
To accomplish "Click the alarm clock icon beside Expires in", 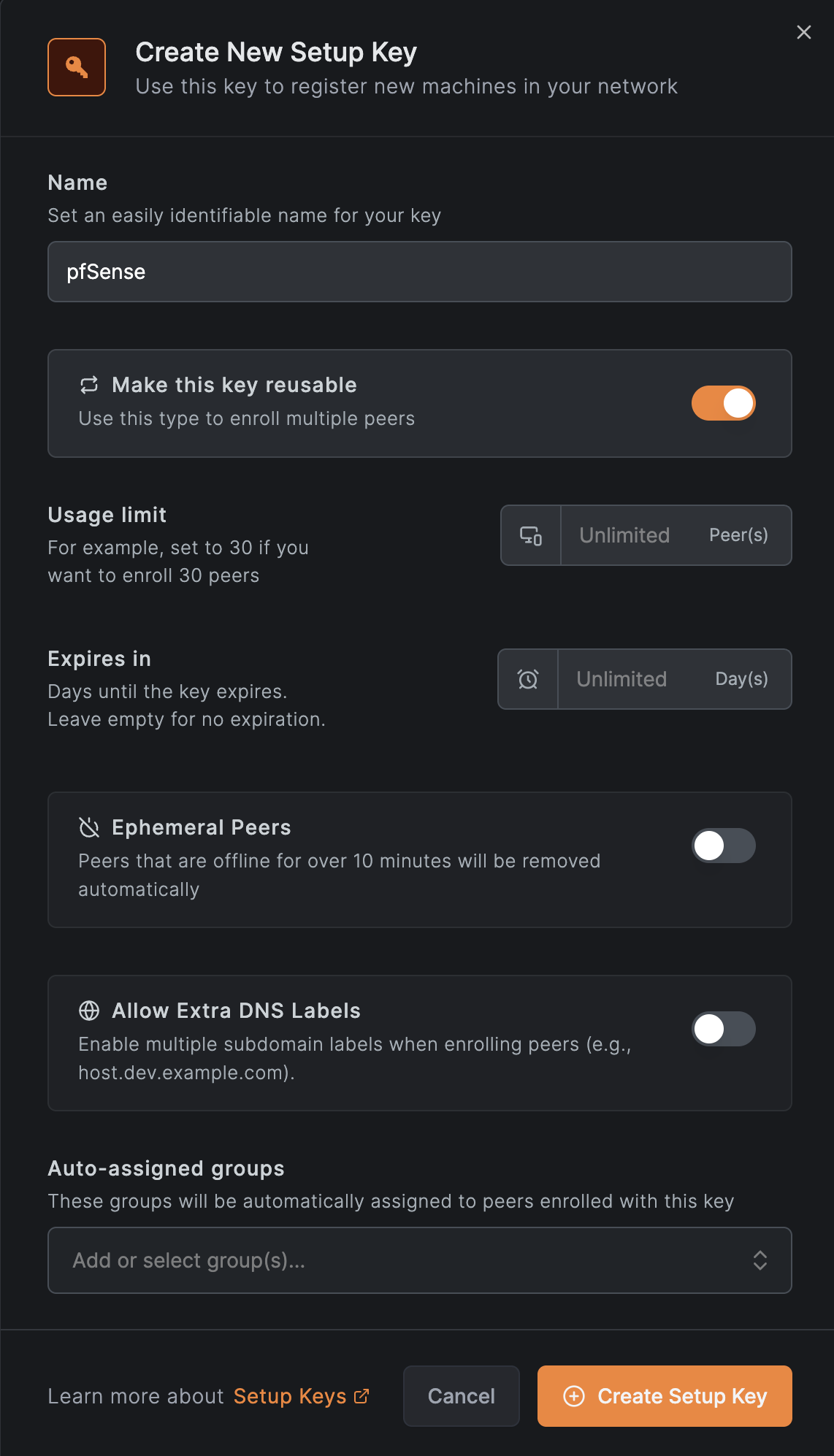I will (x=528, y=679).
